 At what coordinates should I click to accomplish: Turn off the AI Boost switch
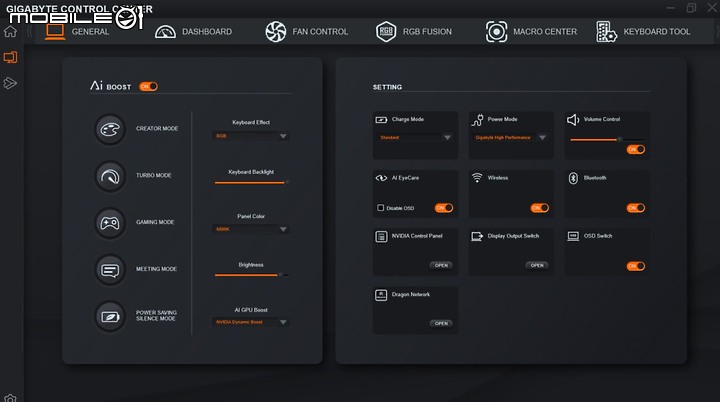[148, 86]
